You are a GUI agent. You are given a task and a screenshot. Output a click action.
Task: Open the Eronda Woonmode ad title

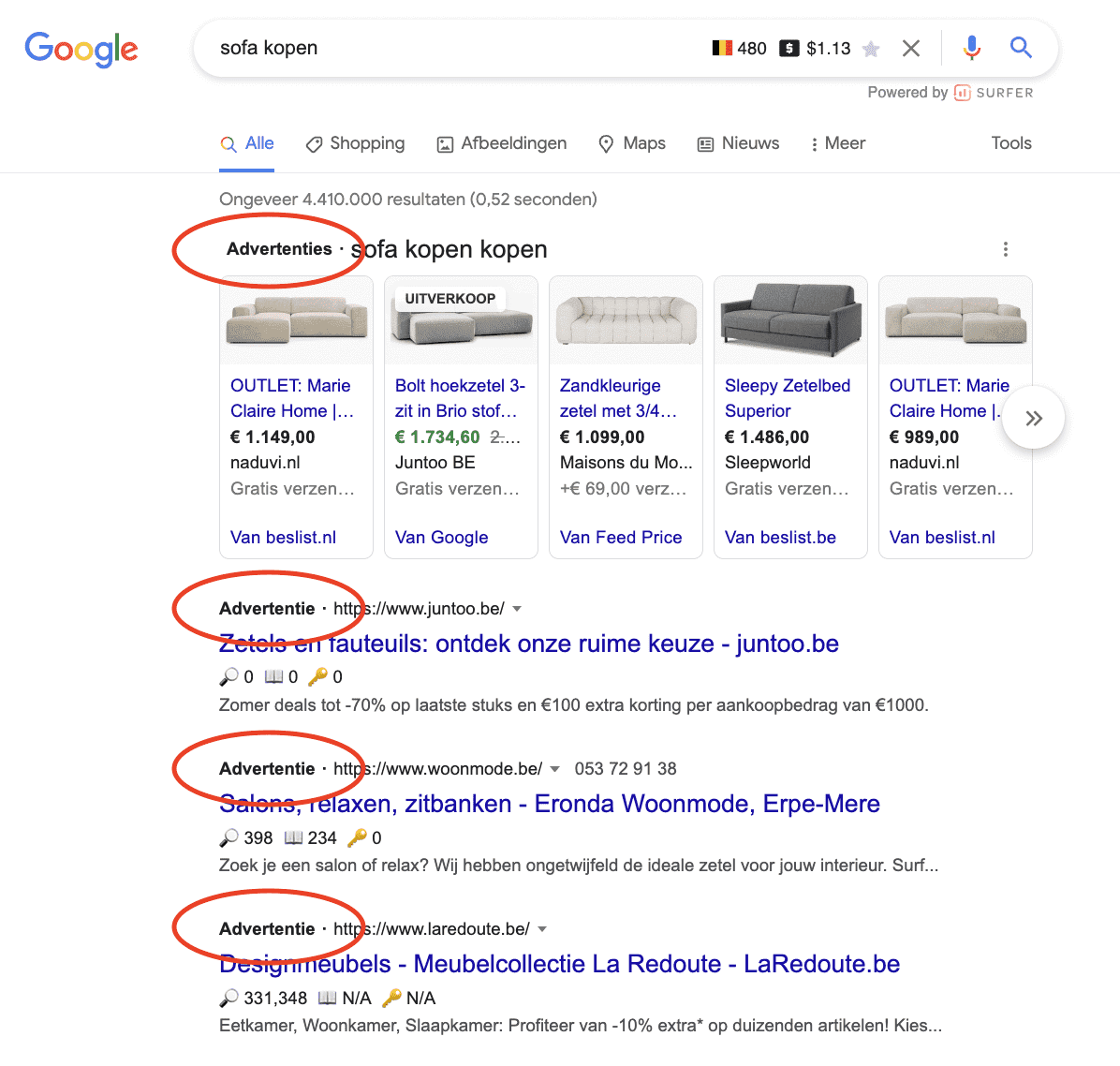(550, 804)
